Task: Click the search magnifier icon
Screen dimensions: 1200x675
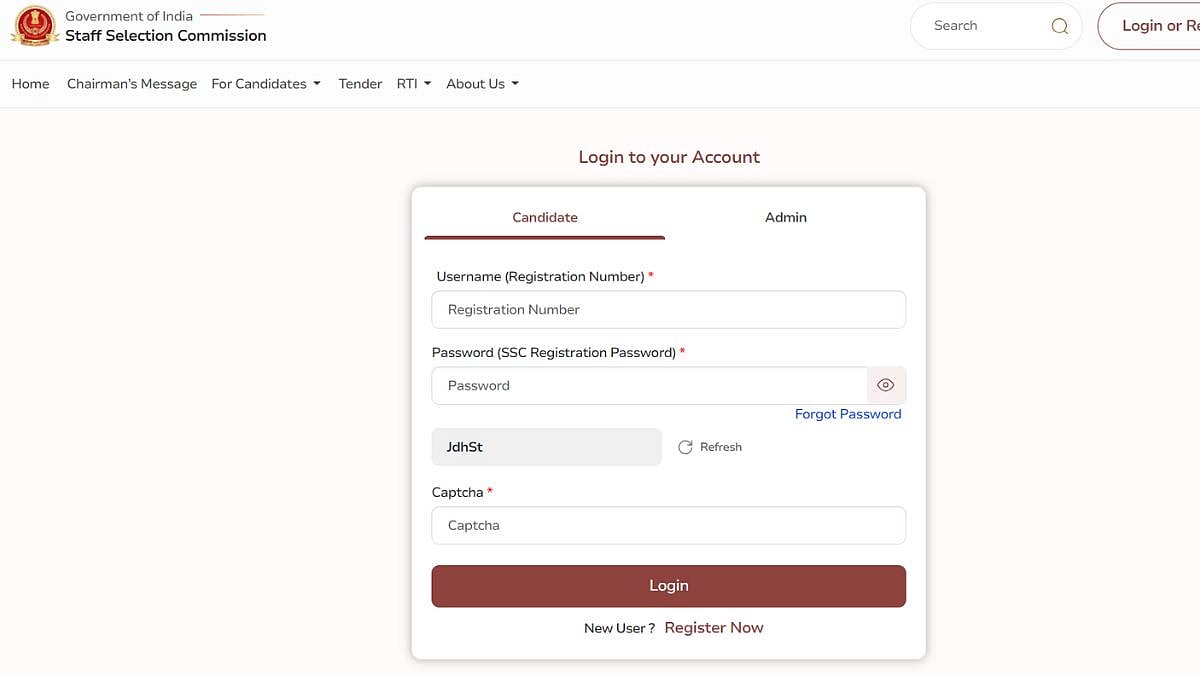Action: click(1060, 27)
